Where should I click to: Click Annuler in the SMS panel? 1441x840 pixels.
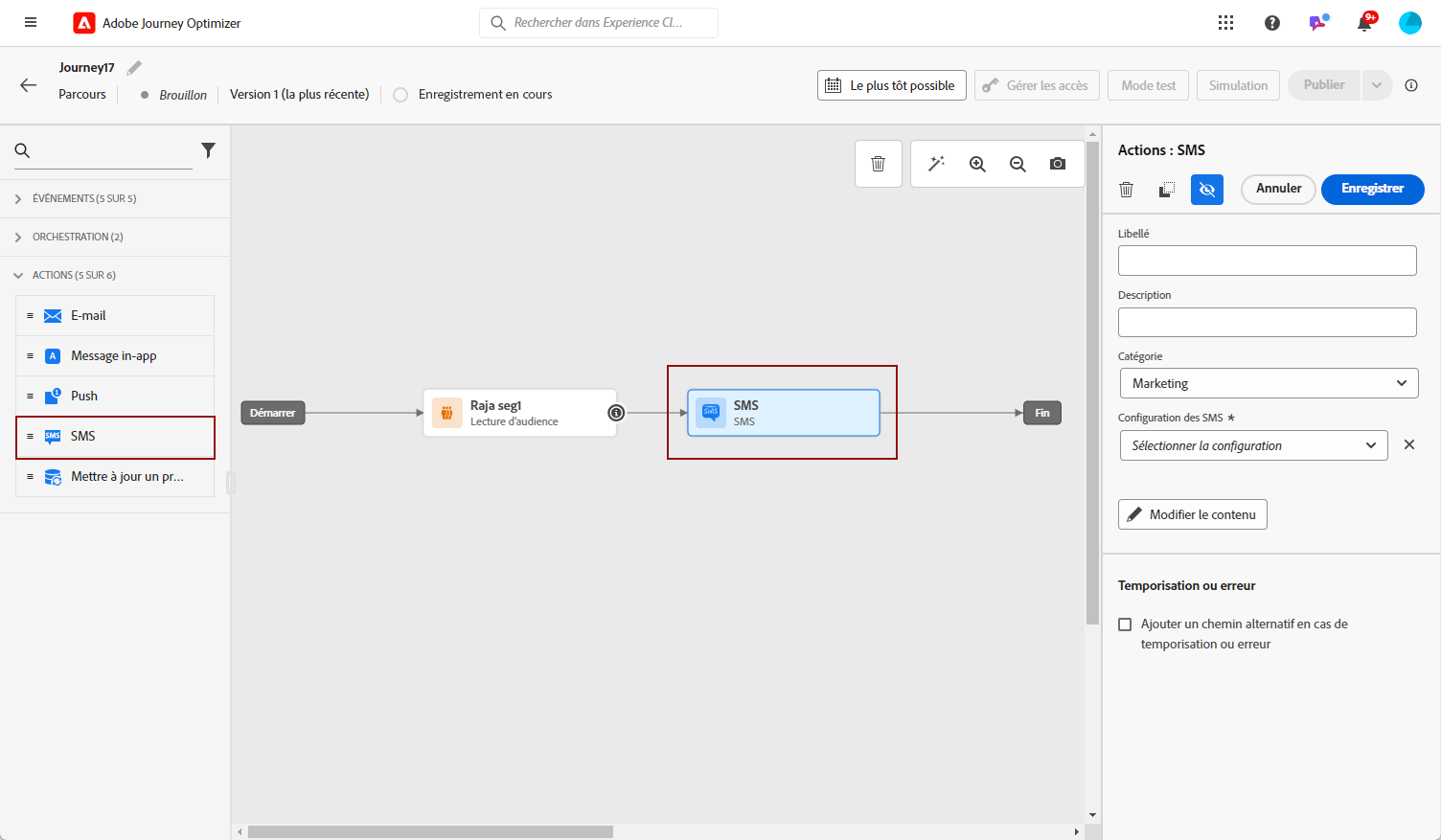click(x=1278, y=189)
